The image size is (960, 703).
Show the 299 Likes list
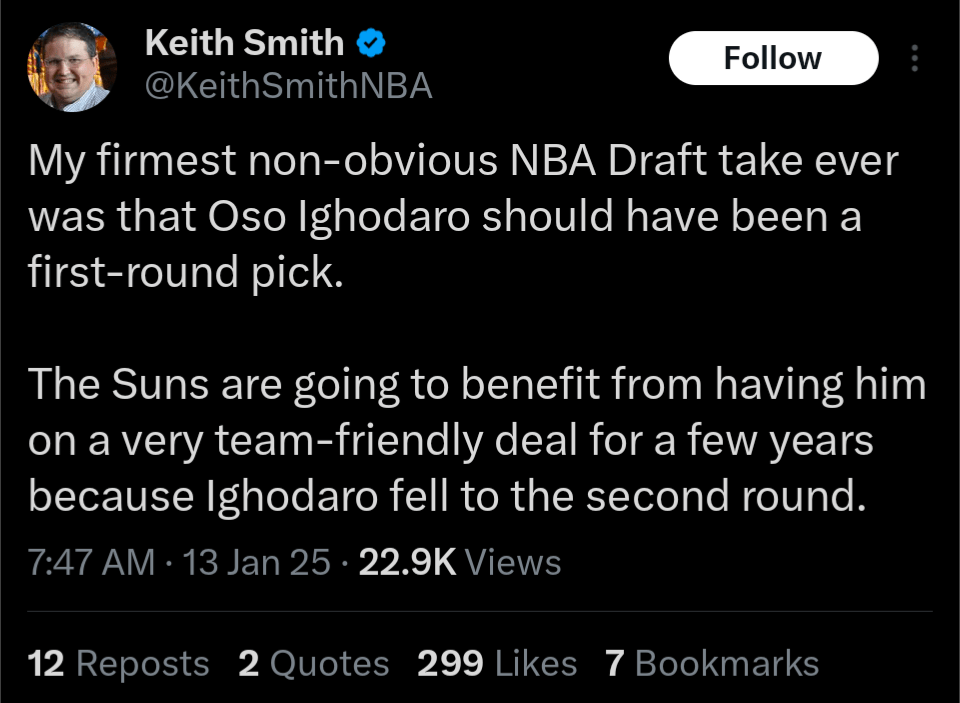coord(497,663)
